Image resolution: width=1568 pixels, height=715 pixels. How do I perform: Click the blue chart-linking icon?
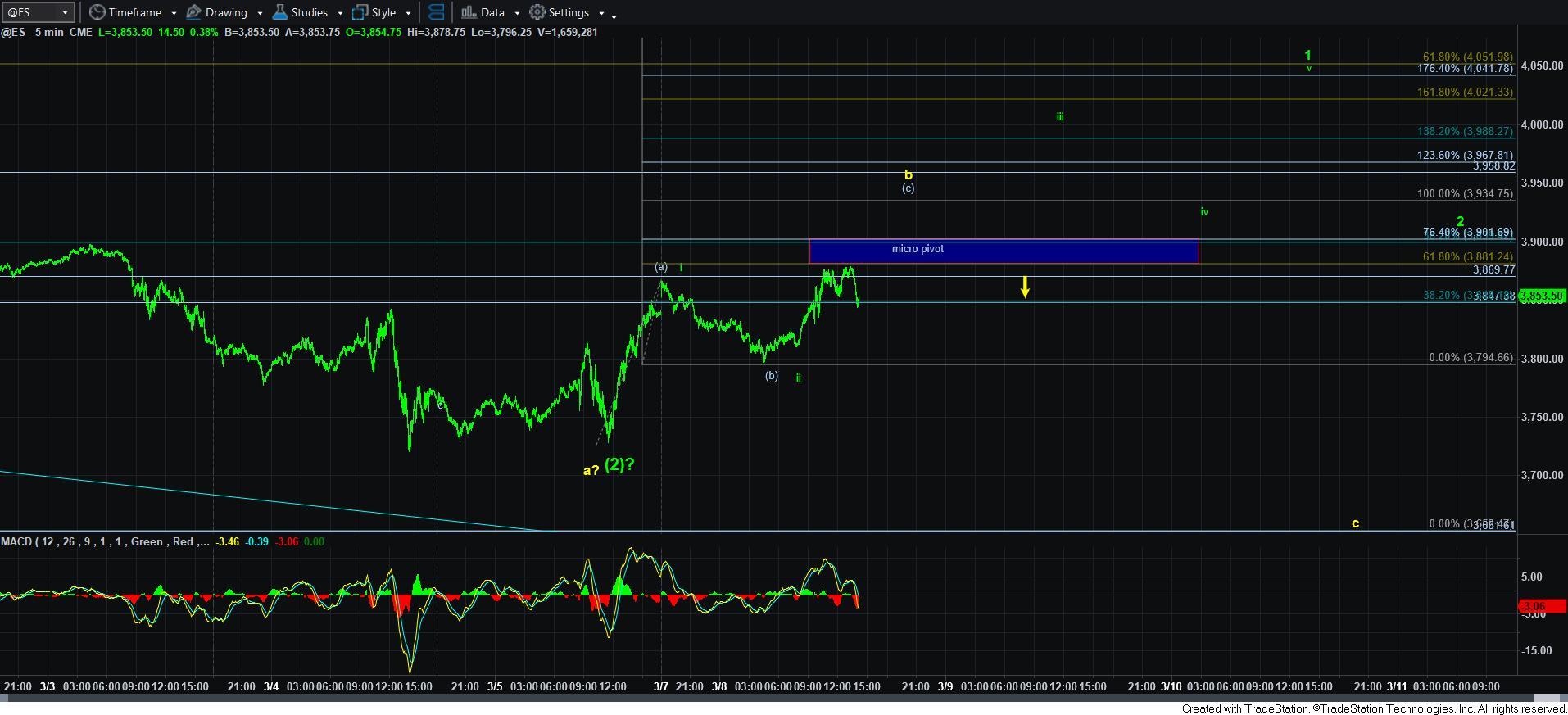[436, 12]
